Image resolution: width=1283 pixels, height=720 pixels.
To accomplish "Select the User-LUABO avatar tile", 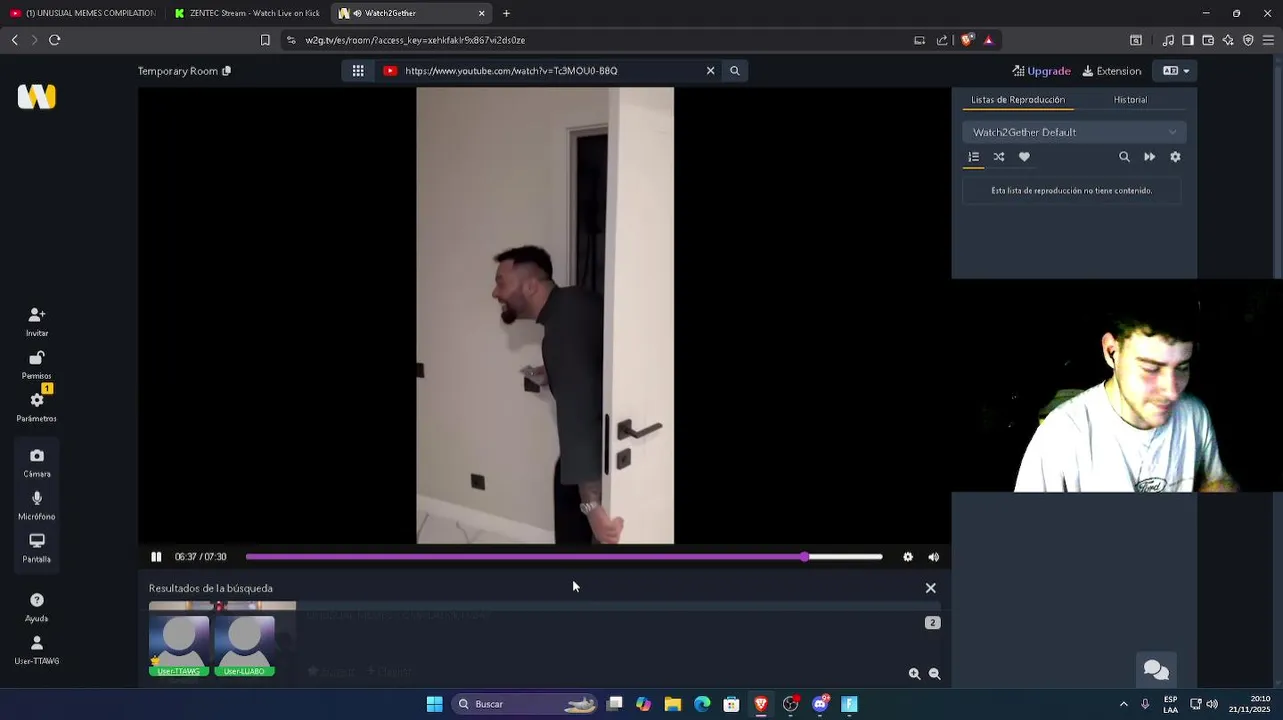I will pyautogui.click(x=244, y=646).
